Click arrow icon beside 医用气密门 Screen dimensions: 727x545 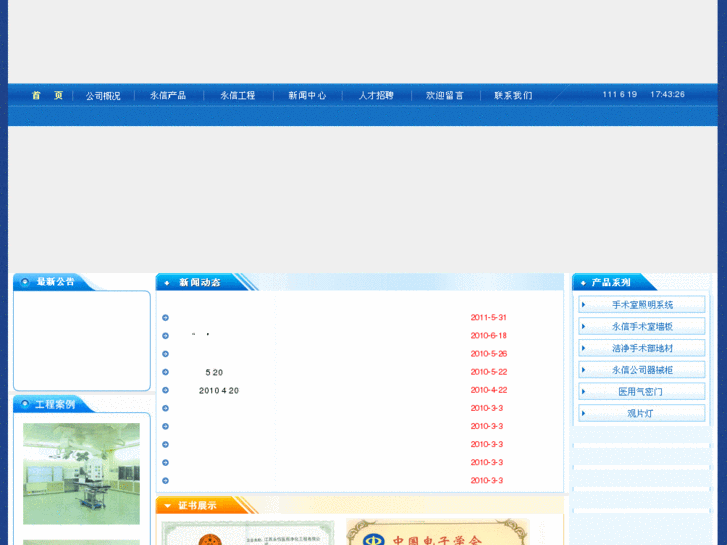tap(583, 392)
